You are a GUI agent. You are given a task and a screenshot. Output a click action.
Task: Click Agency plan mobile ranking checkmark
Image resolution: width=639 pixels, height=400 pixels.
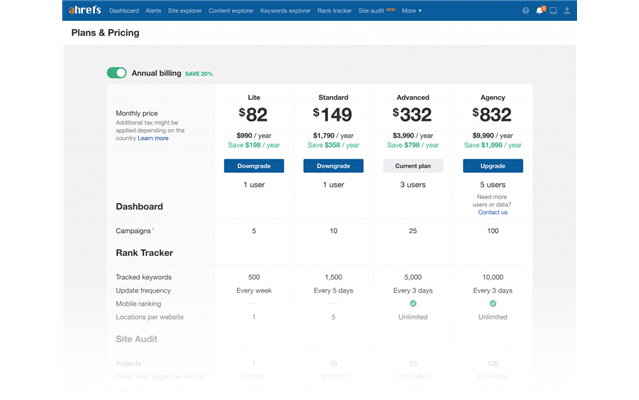click(492, 303)
